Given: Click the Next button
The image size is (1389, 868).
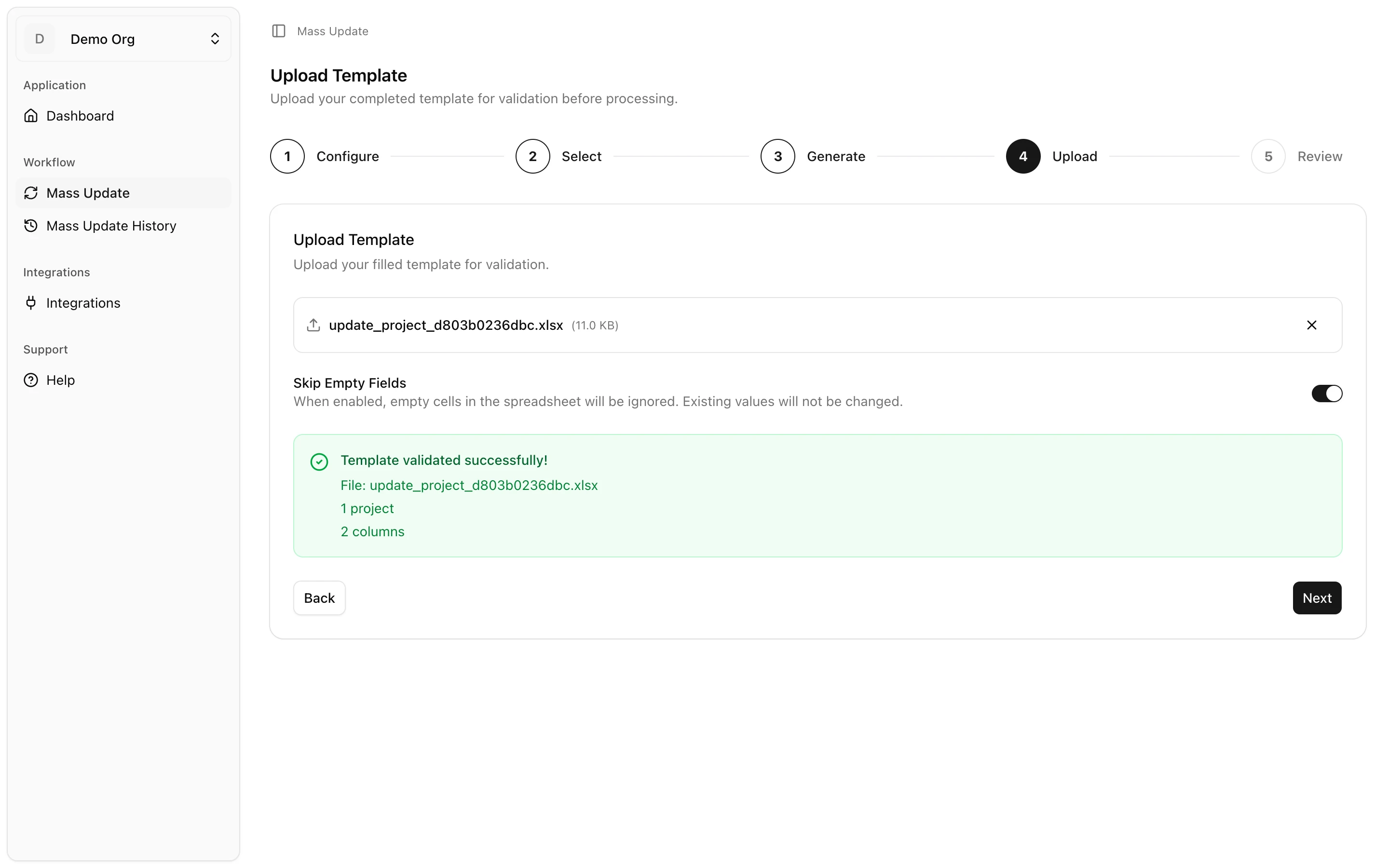Looking at the screenshot, I should (x=1317, y=597).
